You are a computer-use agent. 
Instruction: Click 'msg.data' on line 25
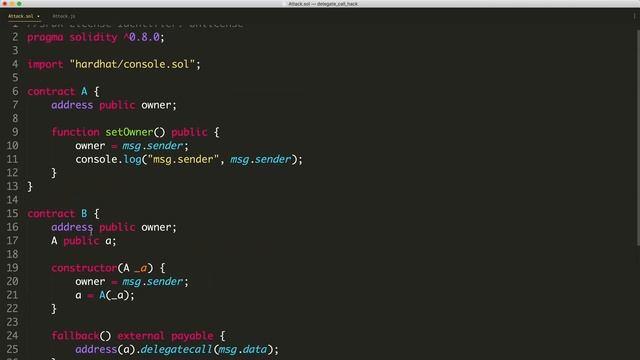(243, 349)
